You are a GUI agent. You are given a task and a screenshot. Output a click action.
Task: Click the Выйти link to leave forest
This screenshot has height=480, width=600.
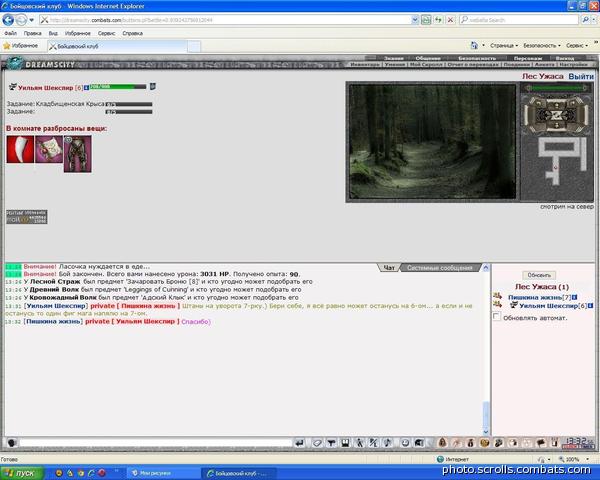click(581, 76)
